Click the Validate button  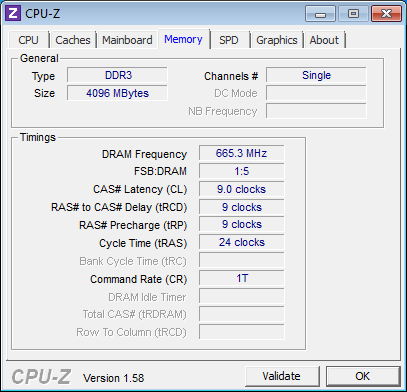pos(281,376)
